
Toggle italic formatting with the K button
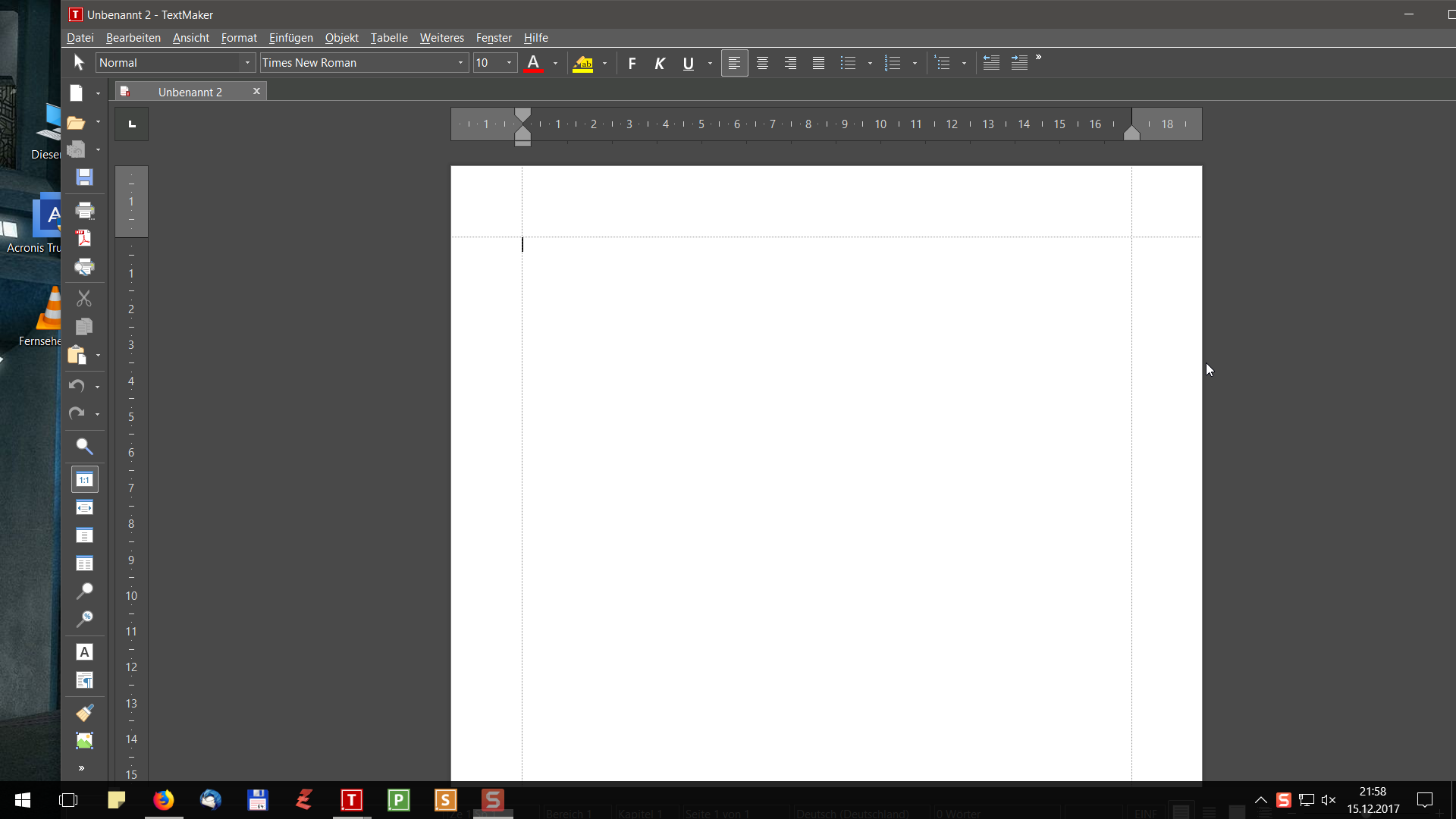tap(660, 64)
